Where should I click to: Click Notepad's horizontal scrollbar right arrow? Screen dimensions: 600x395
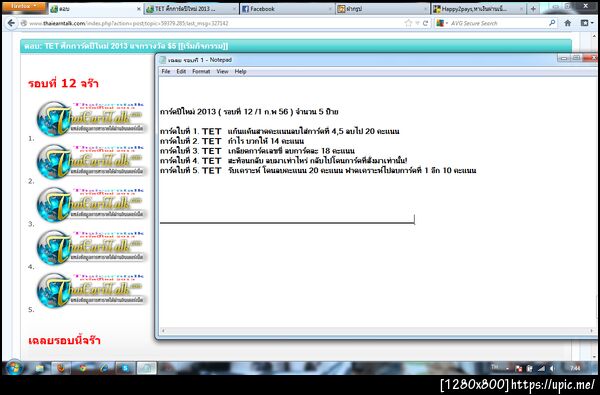click(592, 331)
